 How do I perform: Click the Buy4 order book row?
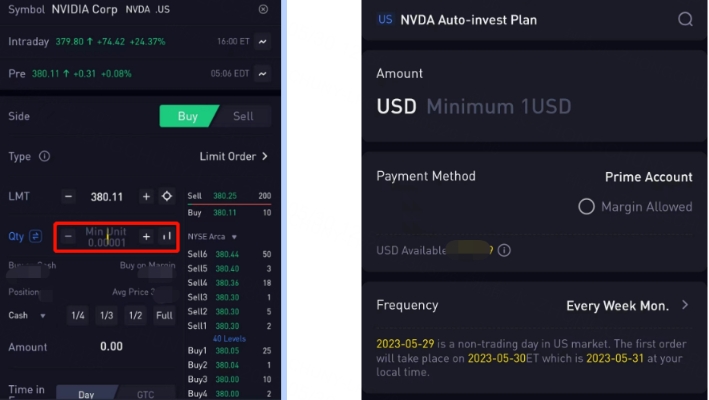229,394
